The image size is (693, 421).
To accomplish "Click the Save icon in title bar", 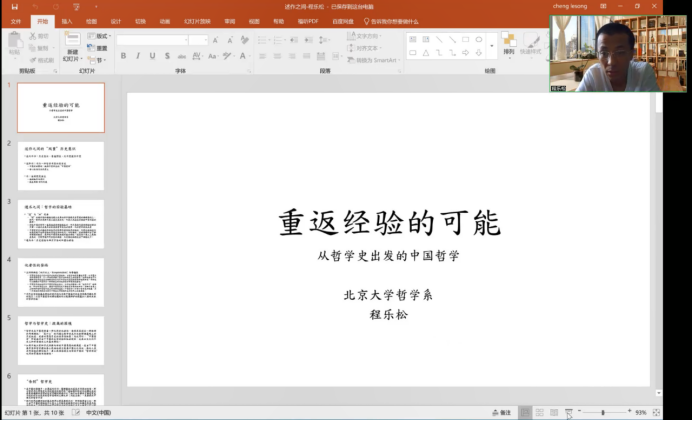I will click(14, 7).
